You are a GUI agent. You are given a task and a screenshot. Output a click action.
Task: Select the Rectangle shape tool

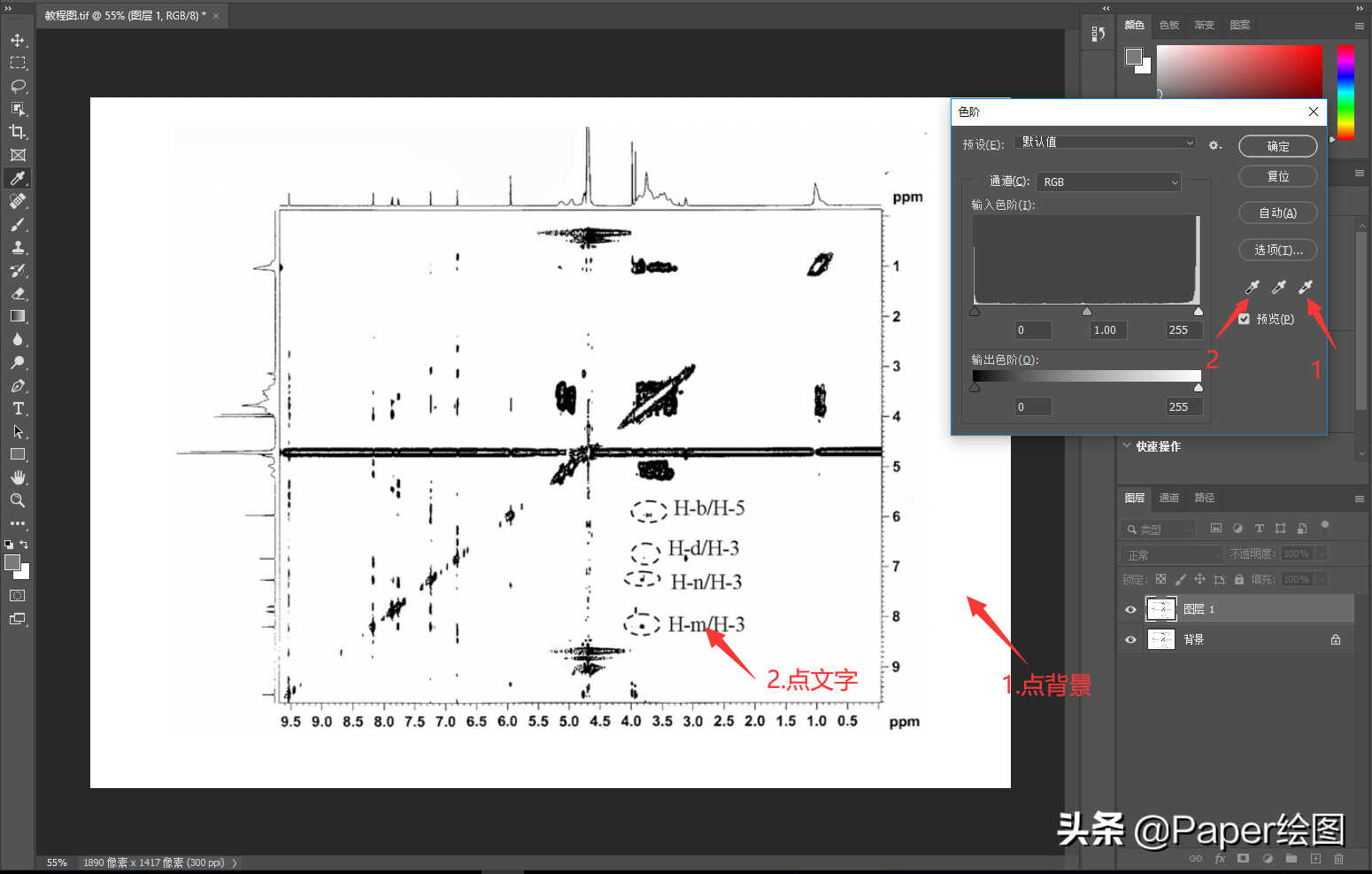(x=18, y=454)
